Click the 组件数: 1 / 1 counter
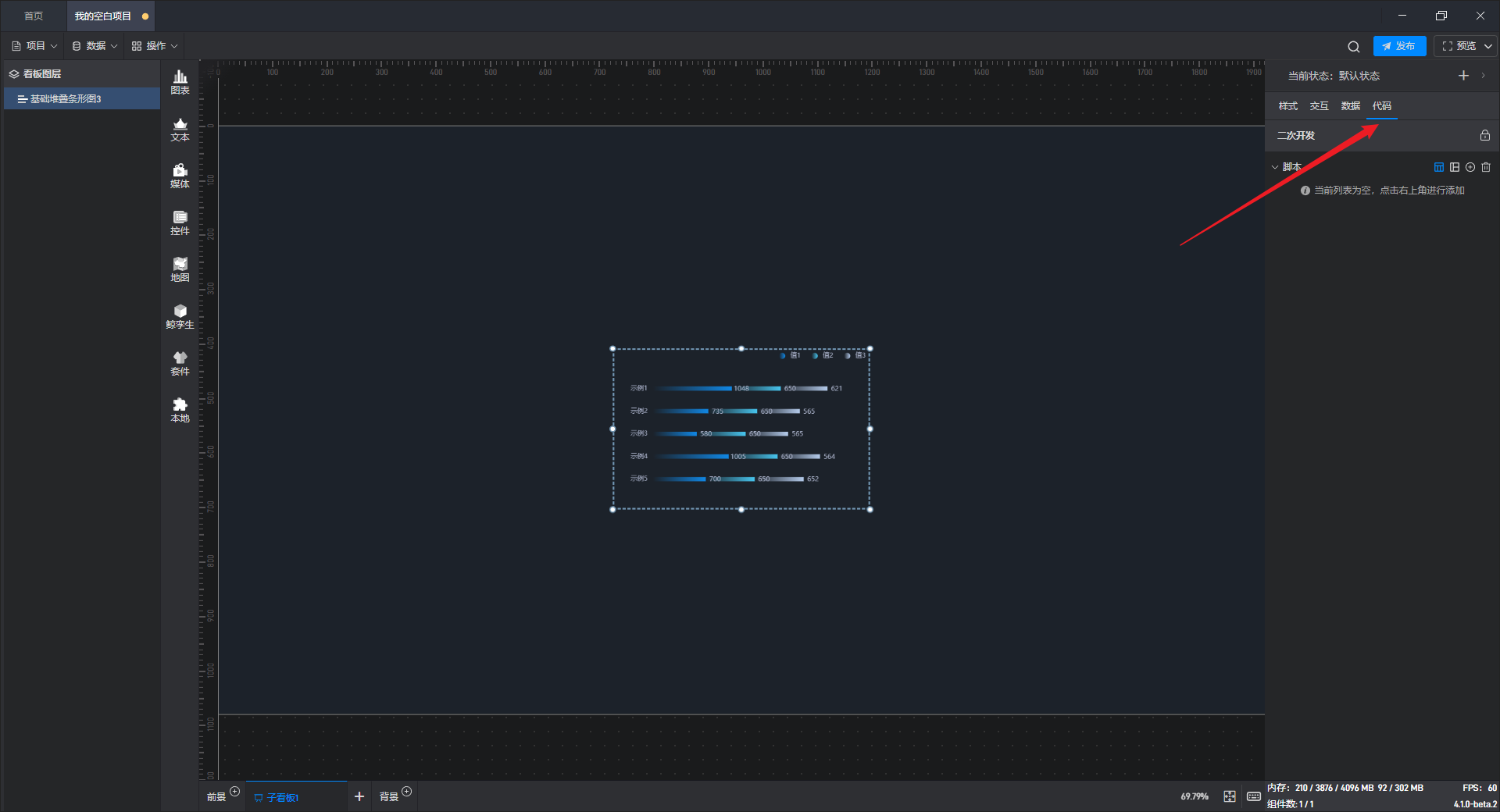Screen dimensions: 1500x812 tap(1290, 804)
